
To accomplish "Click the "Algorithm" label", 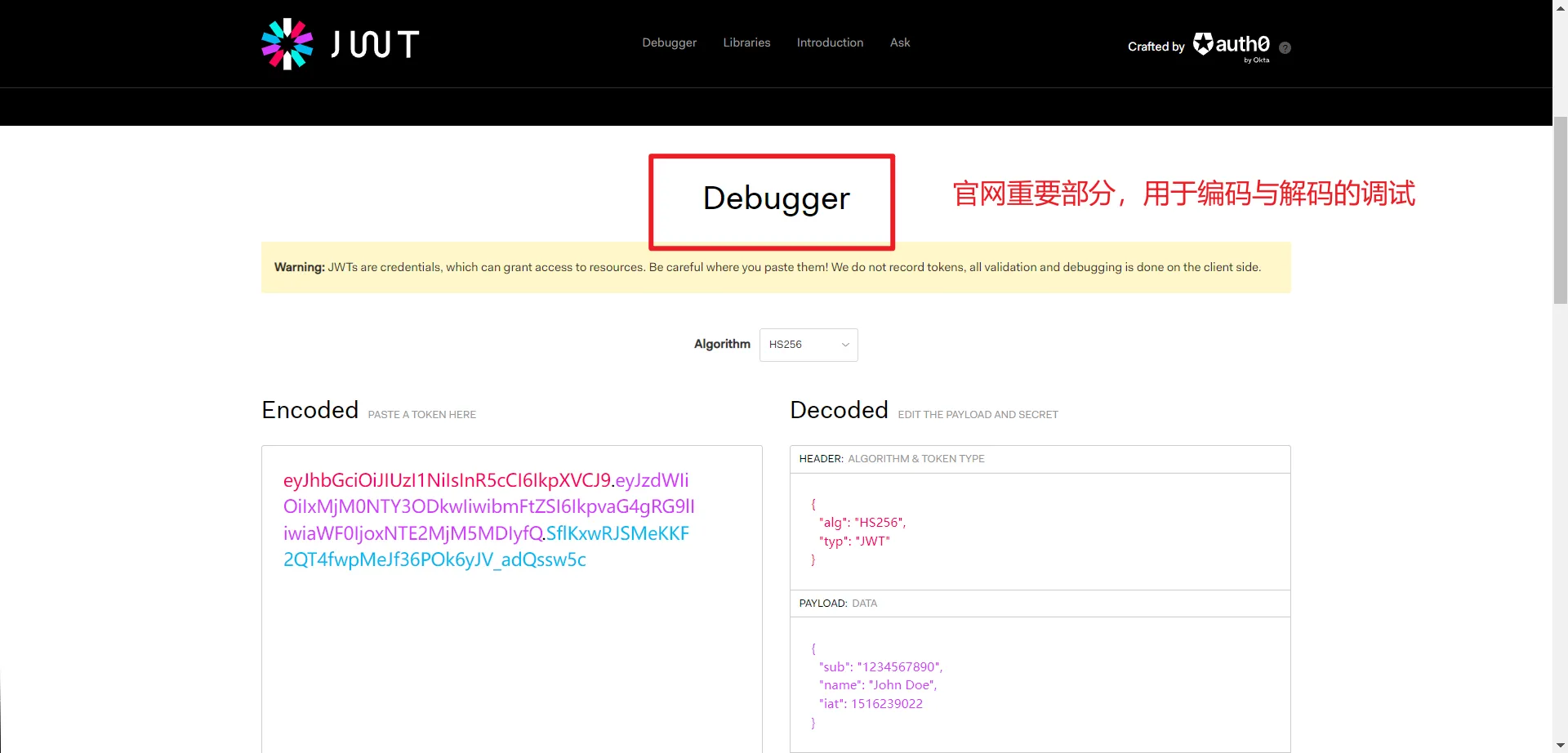I will pyautogui.click(x=722, y=344).
